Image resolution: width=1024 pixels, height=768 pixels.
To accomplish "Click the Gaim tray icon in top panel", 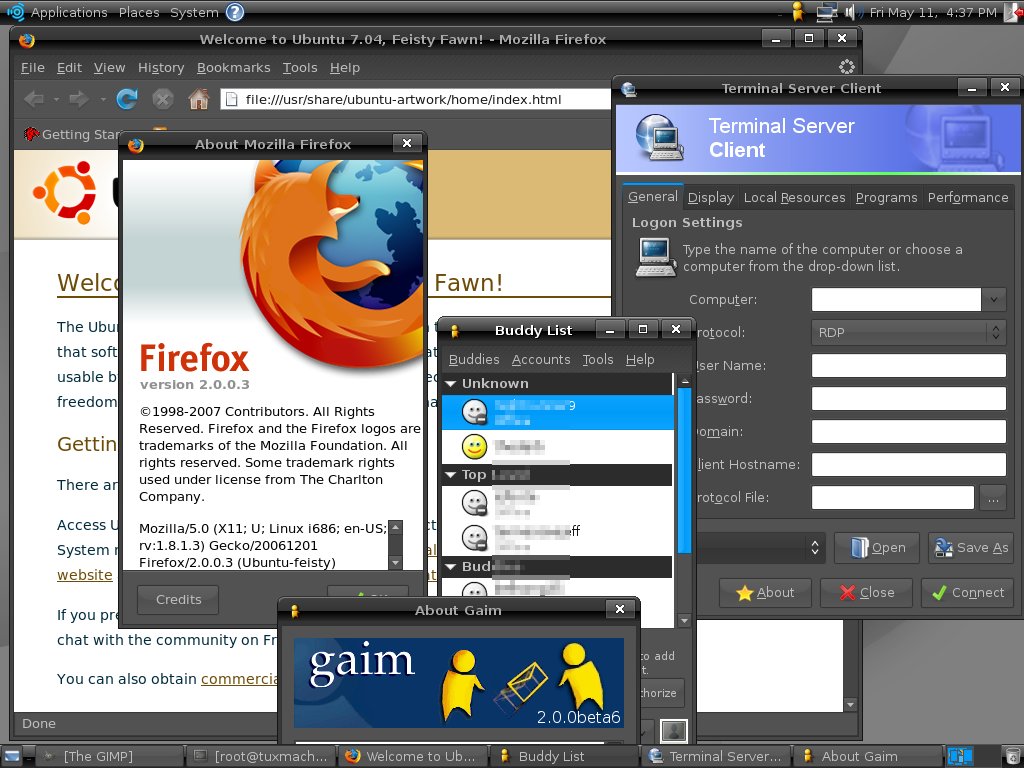I will (797, 12).
